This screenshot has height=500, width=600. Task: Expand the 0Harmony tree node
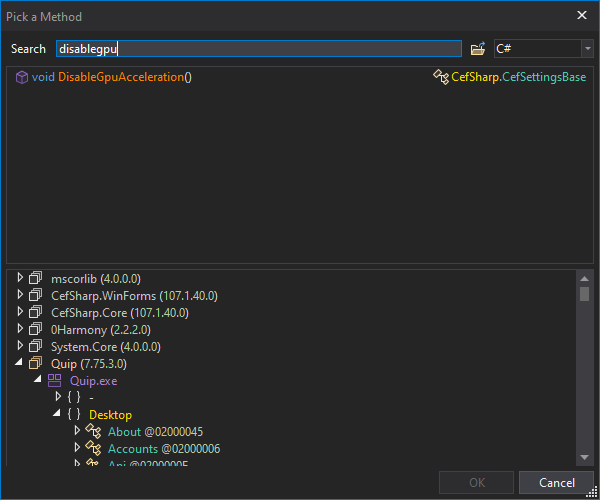(x=20, y=328)
